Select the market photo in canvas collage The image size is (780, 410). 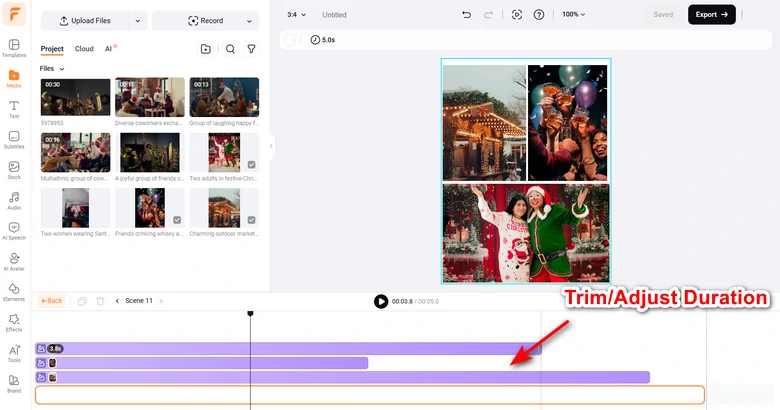(x=485, y=123)
